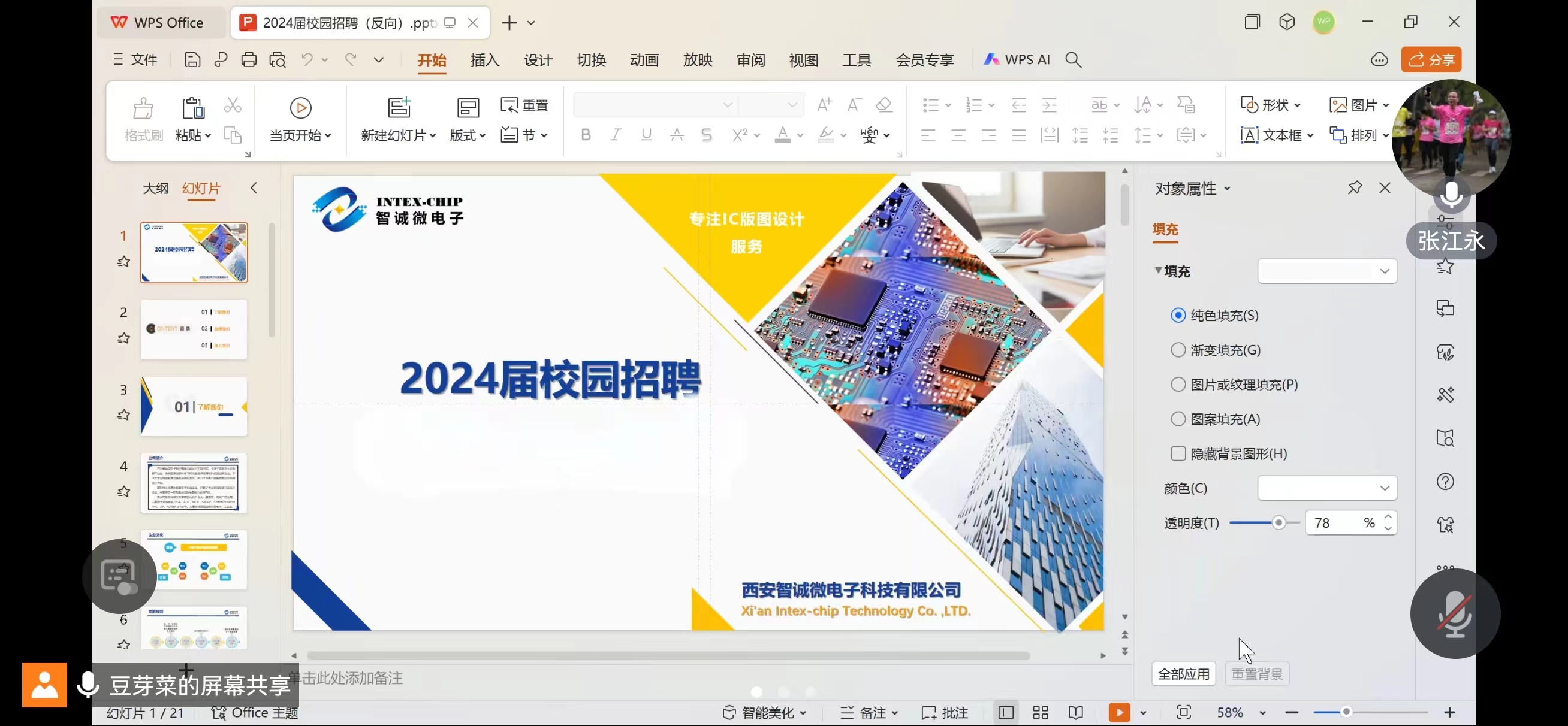Toggle star on slide 3 thumbnail
This screenshot has width=1568, height=726.
click(x=123, y=415)
